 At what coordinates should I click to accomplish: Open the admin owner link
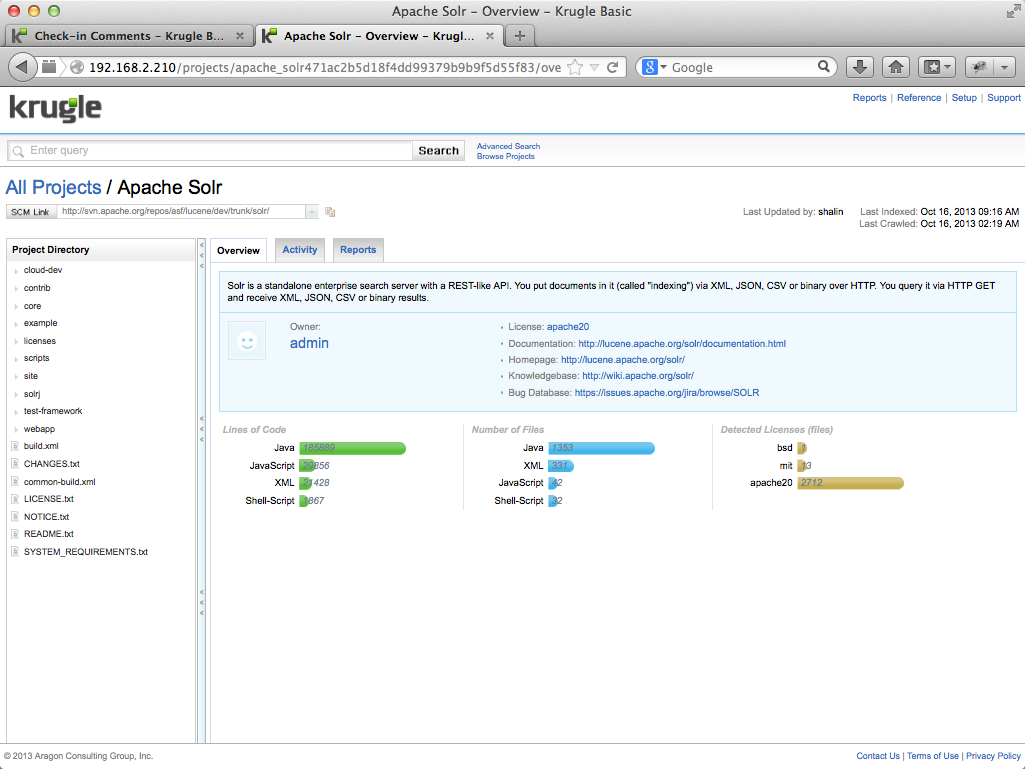(x=309, y=343)
